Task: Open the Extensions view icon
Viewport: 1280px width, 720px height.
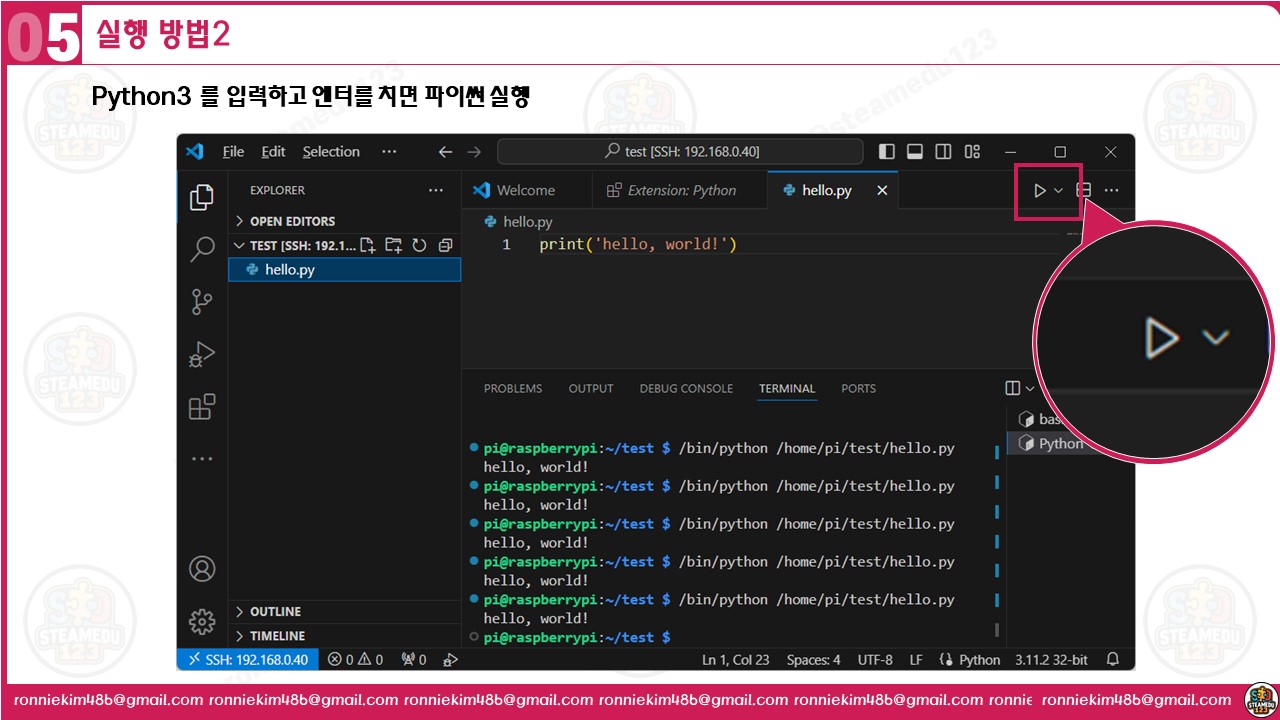Action: point(202,407)
